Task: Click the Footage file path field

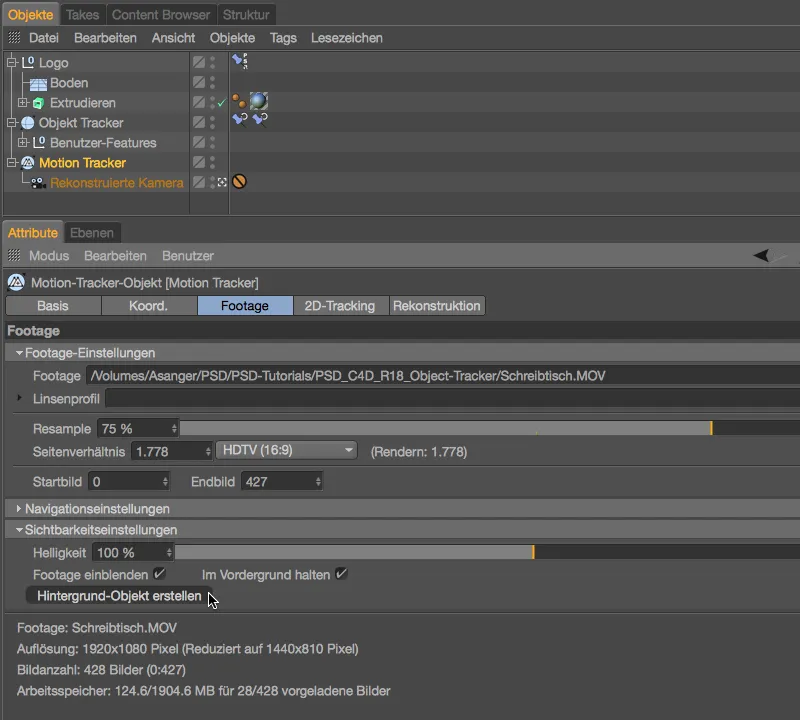Action: [443, 376]
